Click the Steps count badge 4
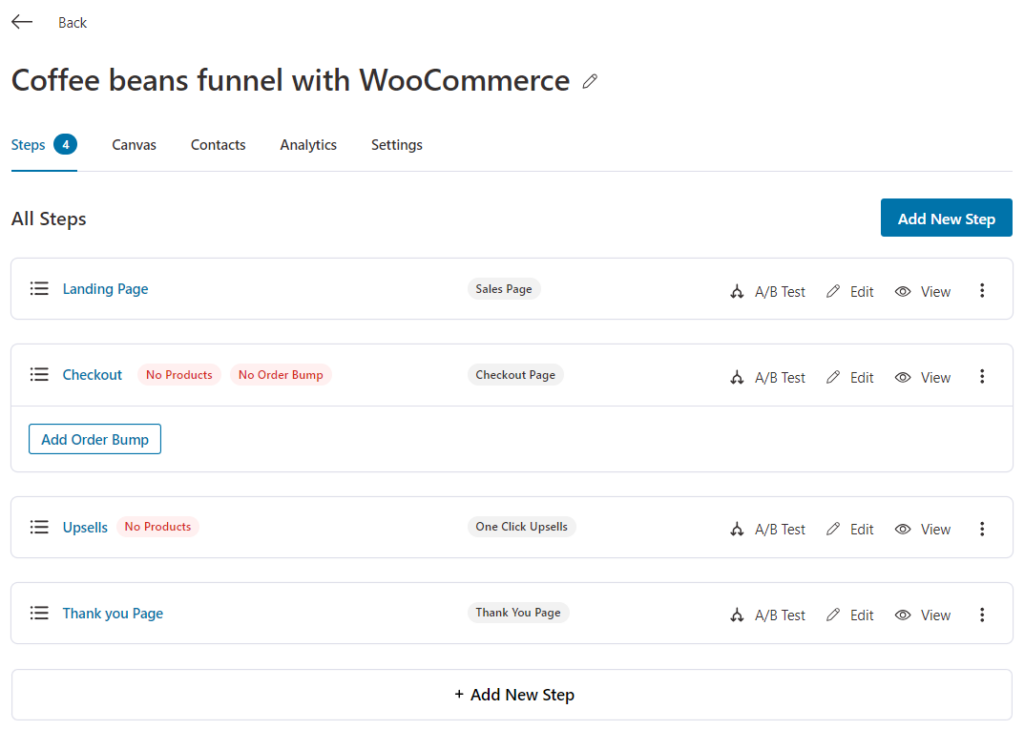The width and height of the screenshot is (1024, 730). pyautogui.click(x=65, y=144)
